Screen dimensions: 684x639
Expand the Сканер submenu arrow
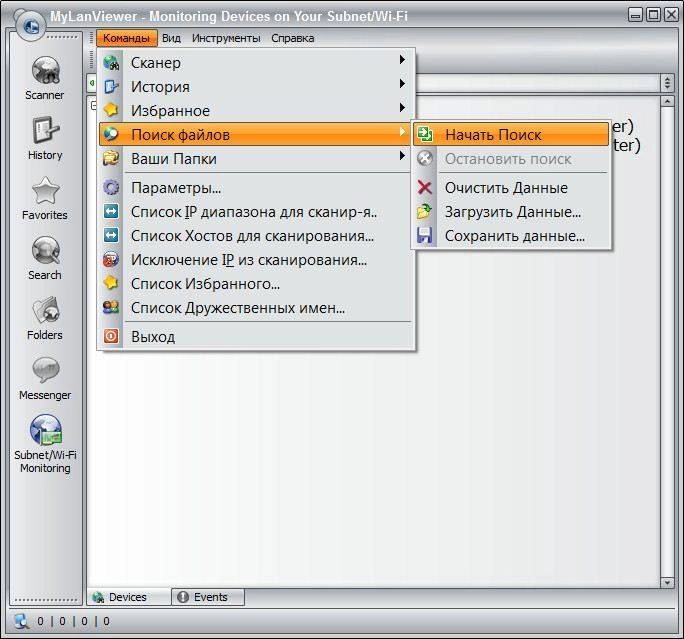tap(402, 60)
